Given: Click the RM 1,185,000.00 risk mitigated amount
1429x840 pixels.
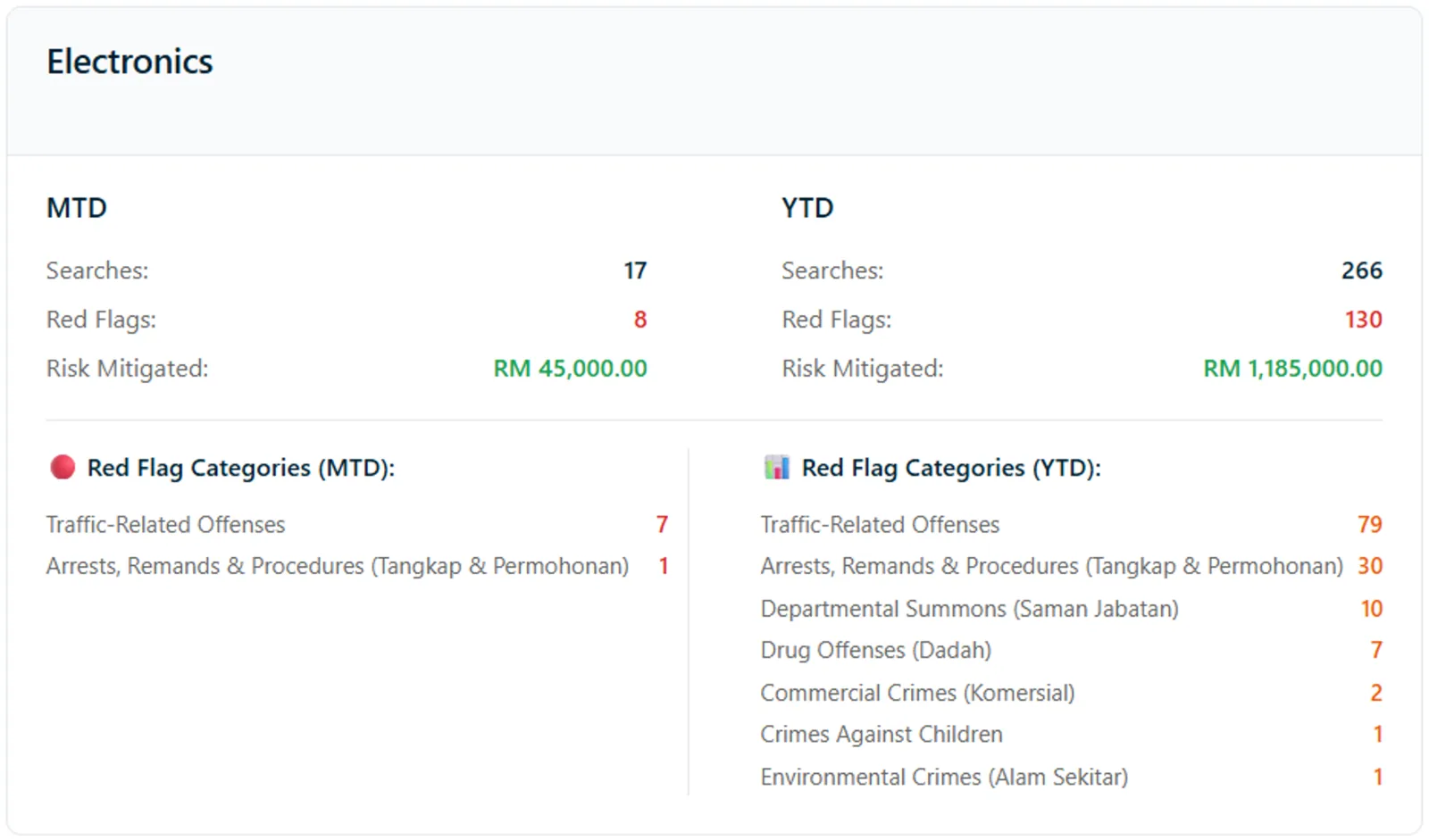Looking at the screenshot, I should pyautogui.click(x=1293, y=369).
